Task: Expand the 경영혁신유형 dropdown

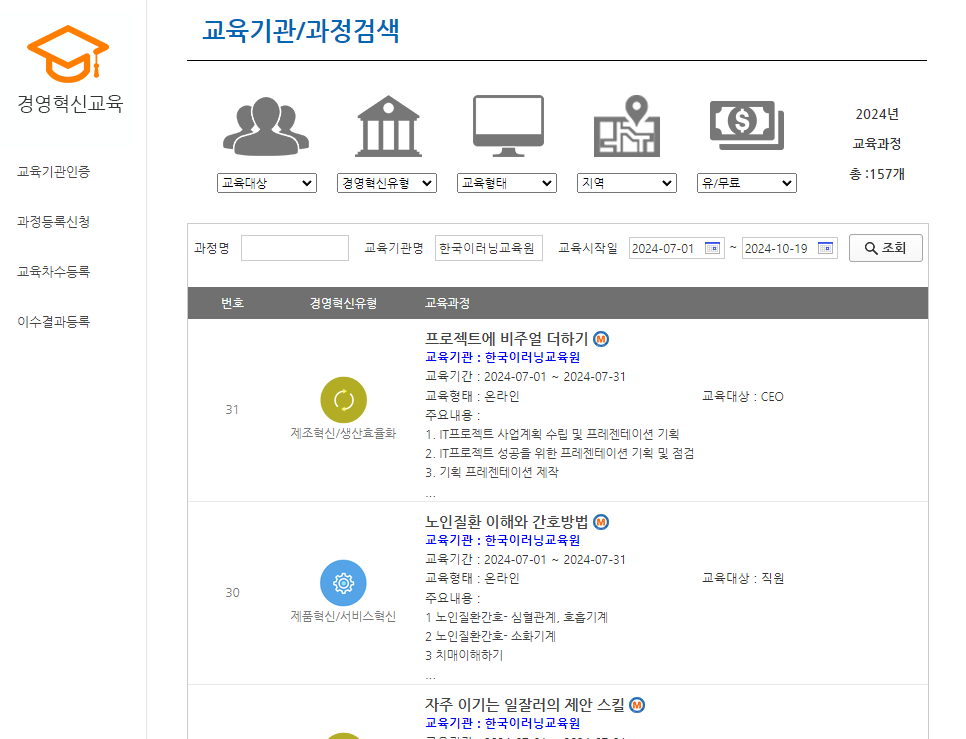Action: pos(387,183)
